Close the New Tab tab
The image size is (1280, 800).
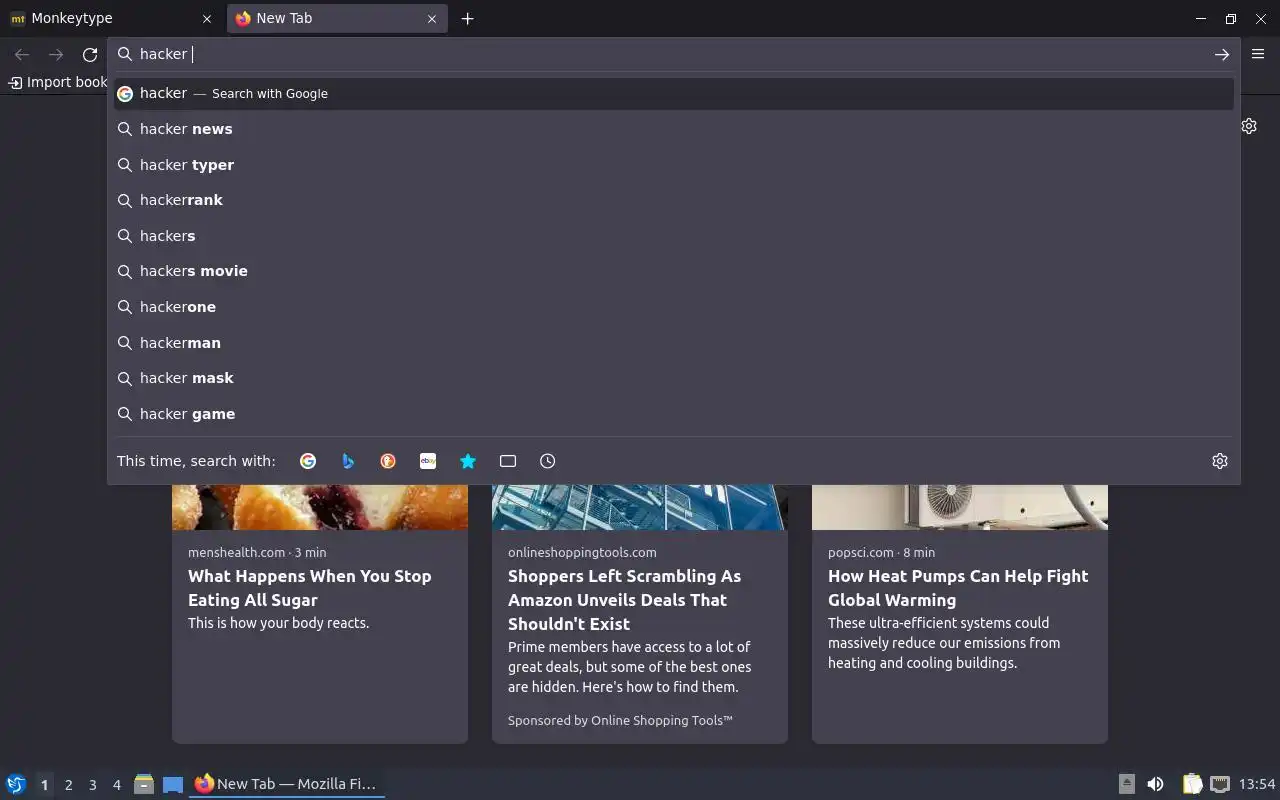click(x=432, y=18)
